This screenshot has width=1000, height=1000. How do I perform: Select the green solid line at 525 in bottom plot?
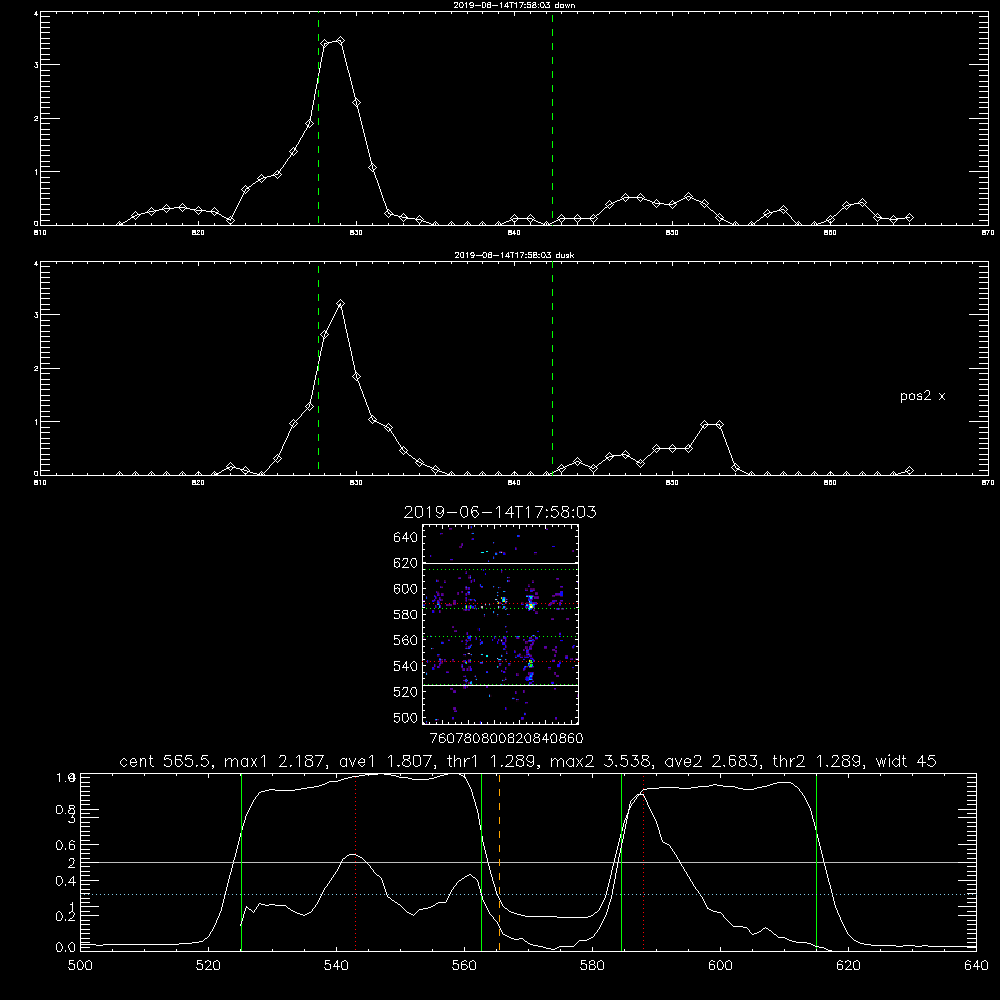tap(241, 861)
